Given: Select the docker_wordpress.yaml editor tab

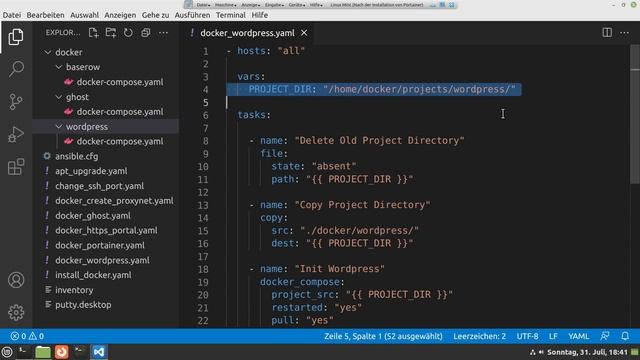Looking at the screenshot, I should [247, 33].
